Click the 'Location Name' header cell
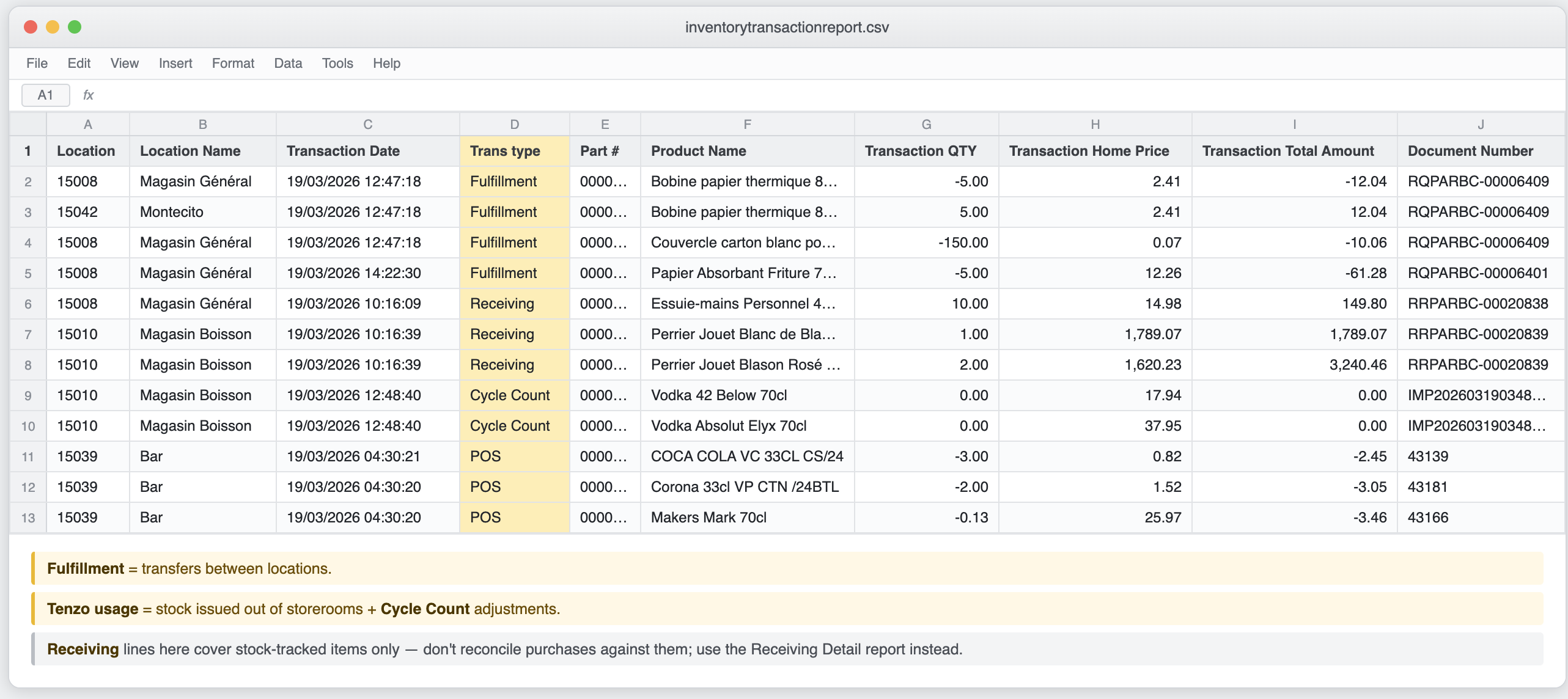 click(203, 151)
